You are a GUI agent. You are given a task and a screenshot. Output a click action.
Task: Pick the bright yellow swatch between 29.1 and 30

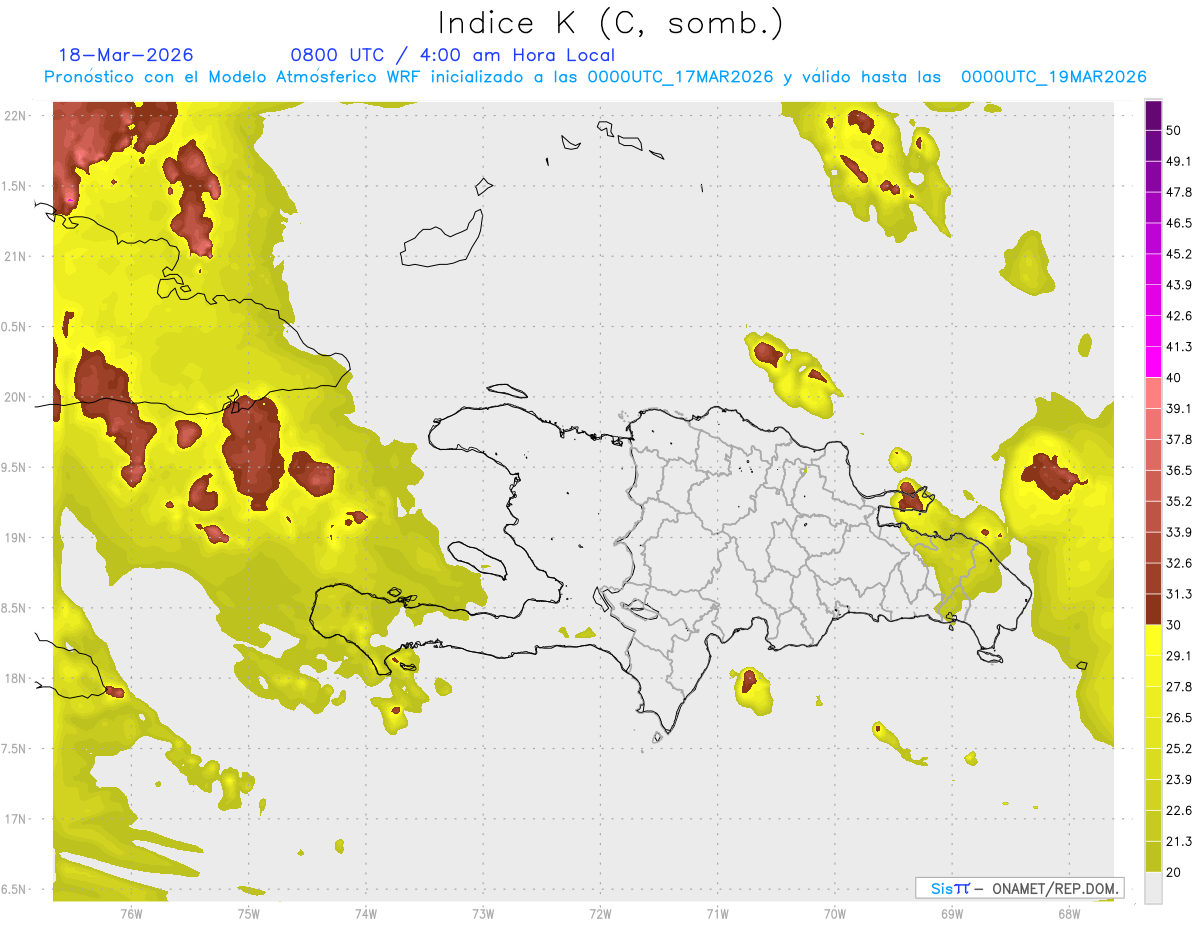[x=1154, y=640]
